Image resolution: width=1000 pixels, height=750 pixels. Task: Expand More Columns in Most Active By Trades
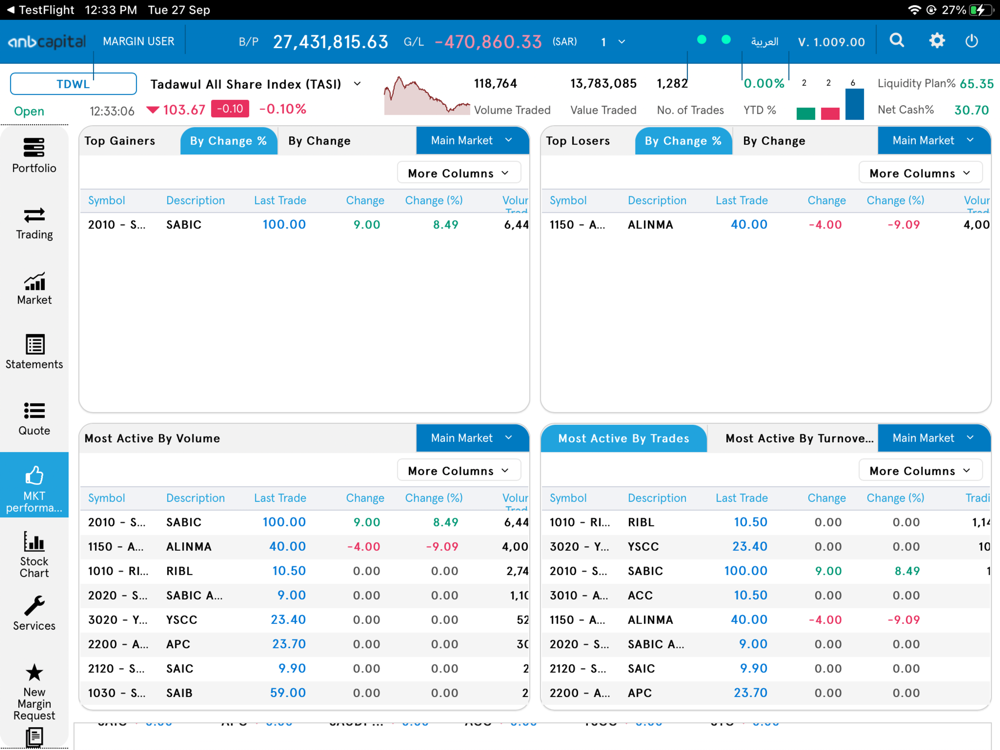[x=920, y=471]
